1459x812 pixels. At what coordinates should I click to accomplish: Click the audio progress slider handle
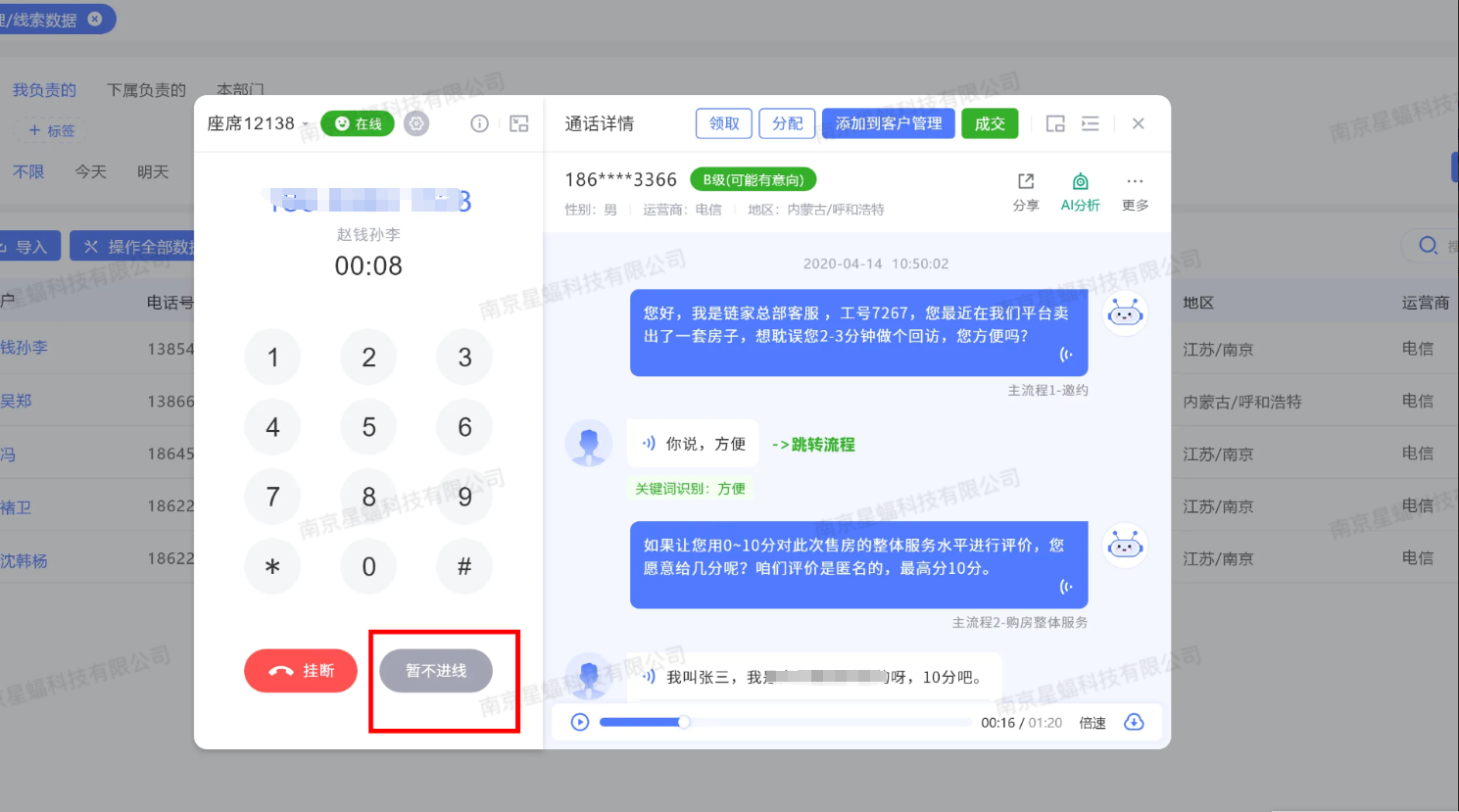coord(684,722)
